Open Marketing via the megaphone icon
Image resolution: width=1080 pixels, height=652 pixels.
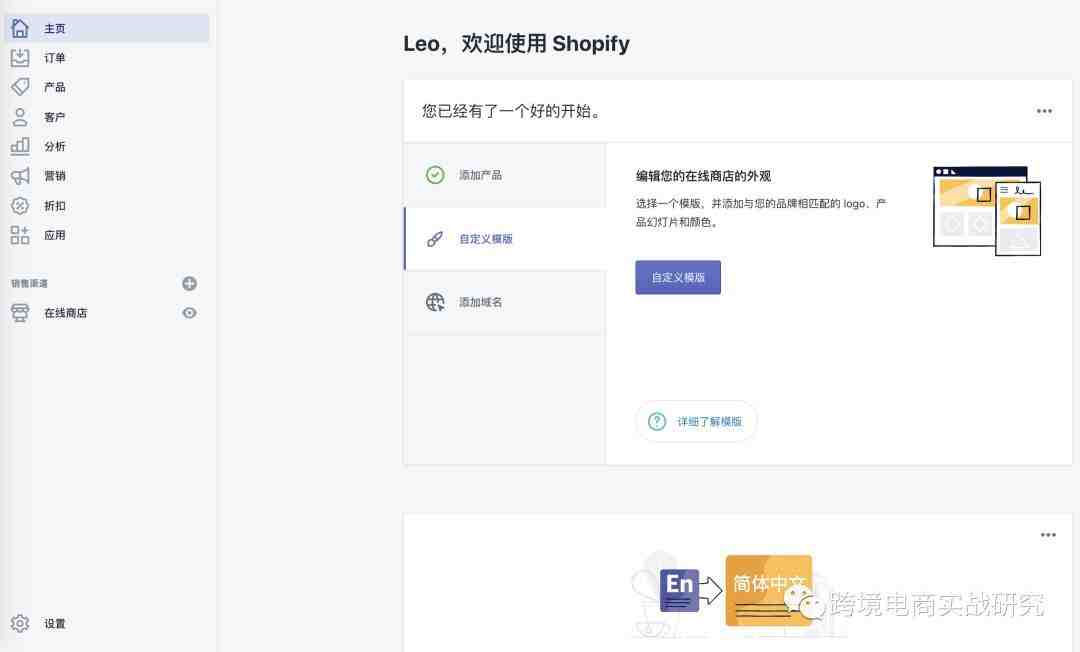click(20, 176)
